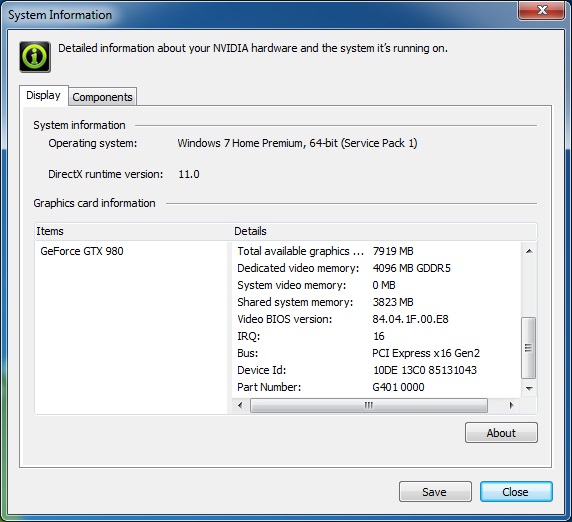This screenshot has width=572, height=522.
Task: Click the value 84.04.1F.00.E8
Action: [x=410, y=319]
